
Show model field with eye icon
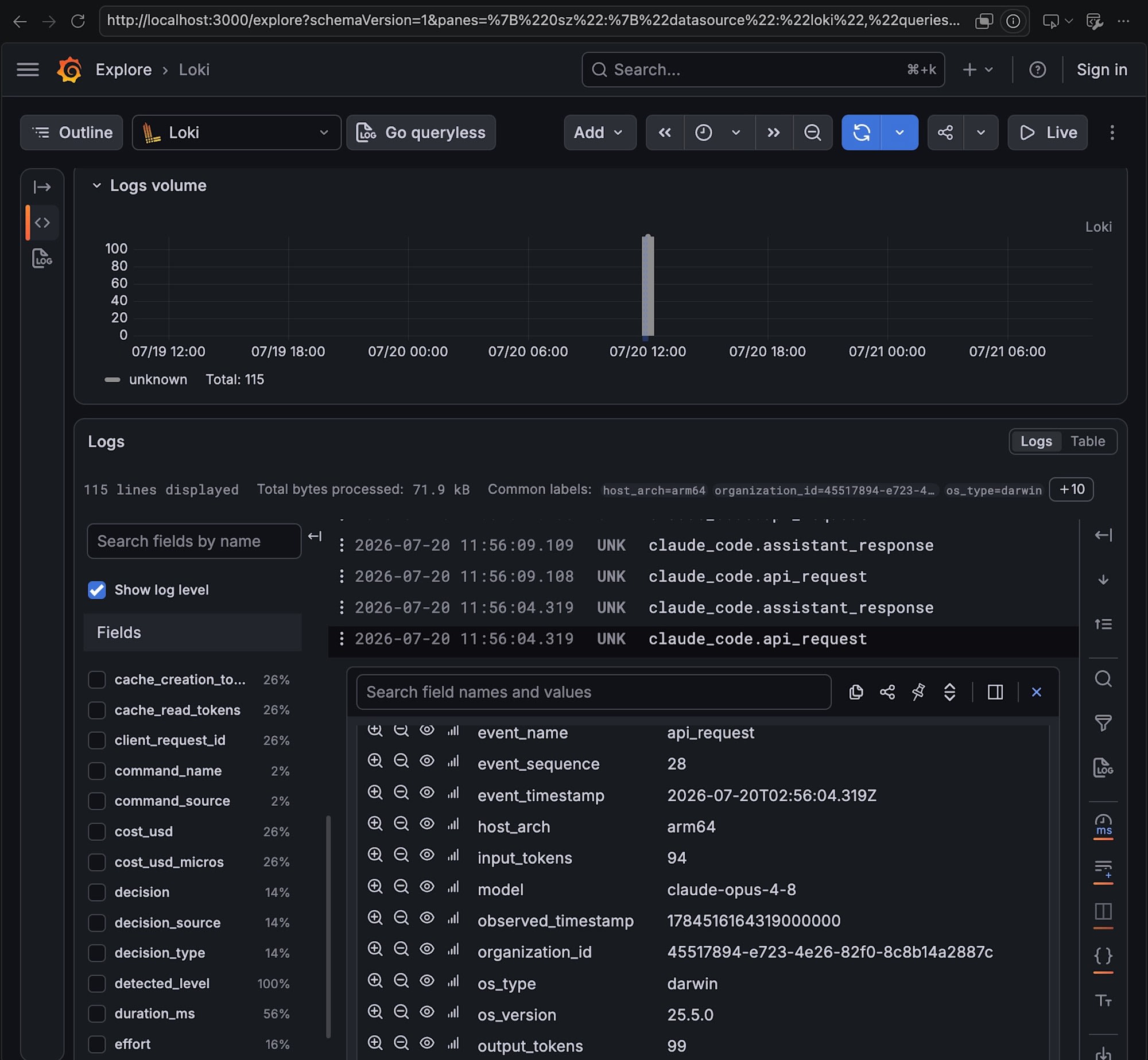pyautogui.click(x=427, y=887)
